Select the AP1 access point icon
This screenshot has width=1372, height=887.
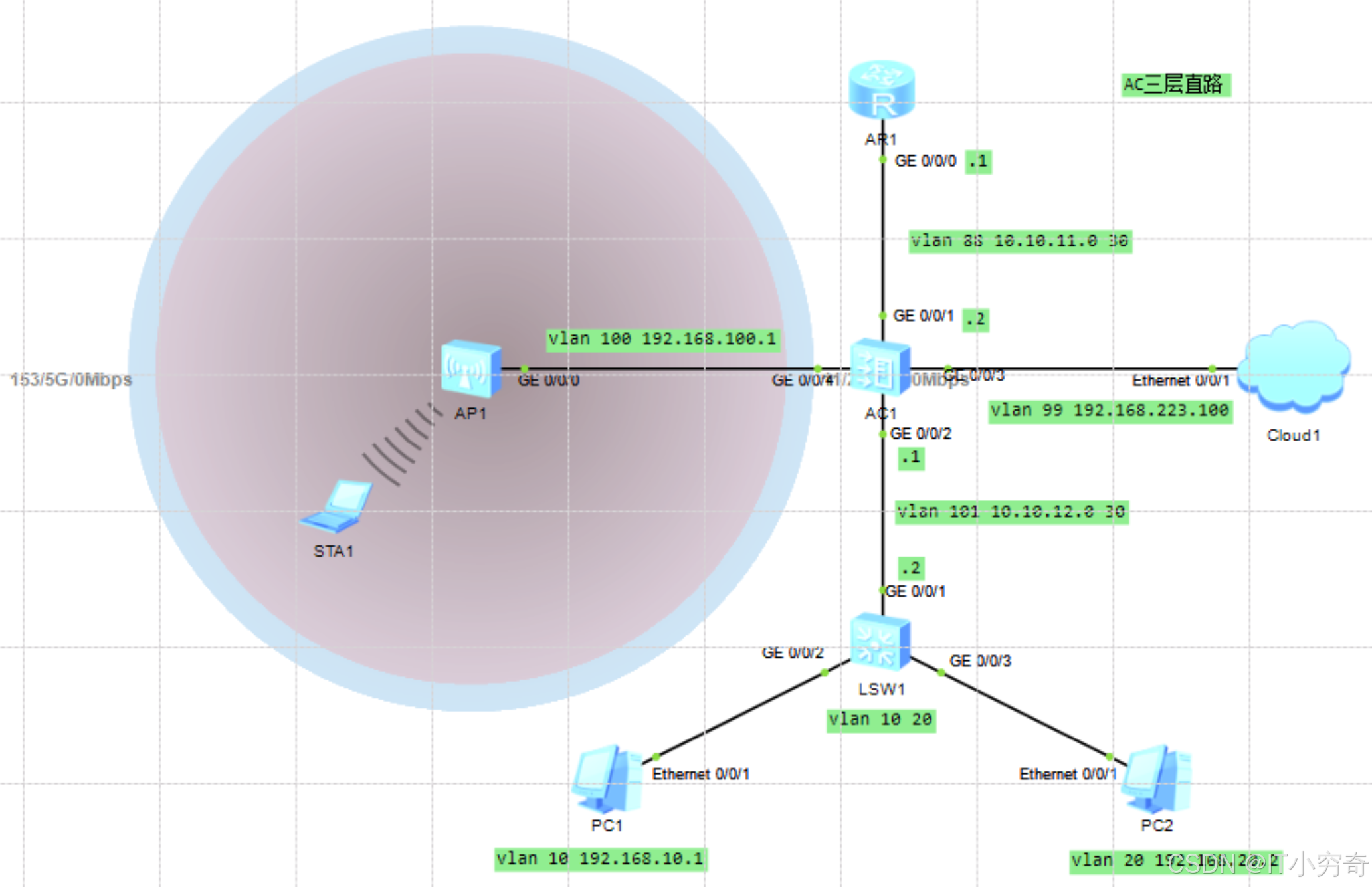pos(470,369)
